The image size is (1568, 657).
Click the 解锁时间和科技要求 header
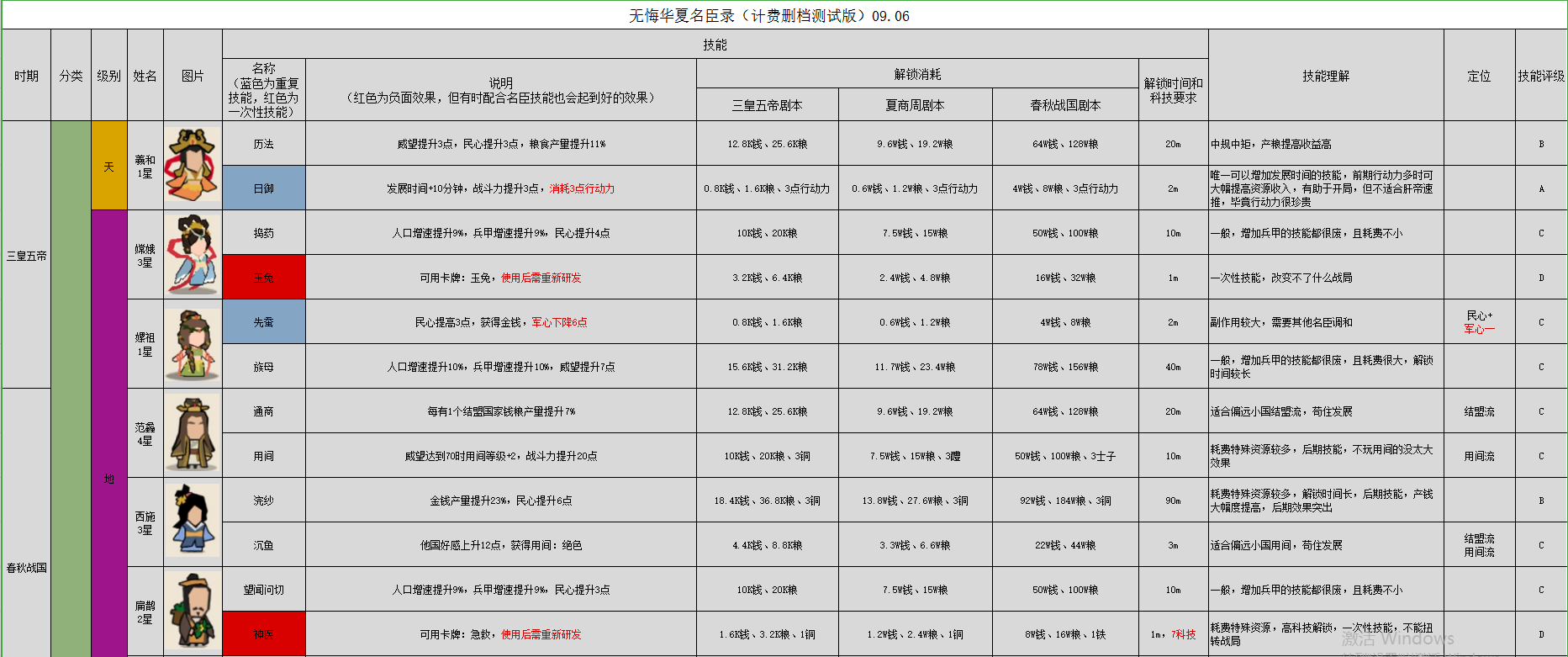point(1174,90)
